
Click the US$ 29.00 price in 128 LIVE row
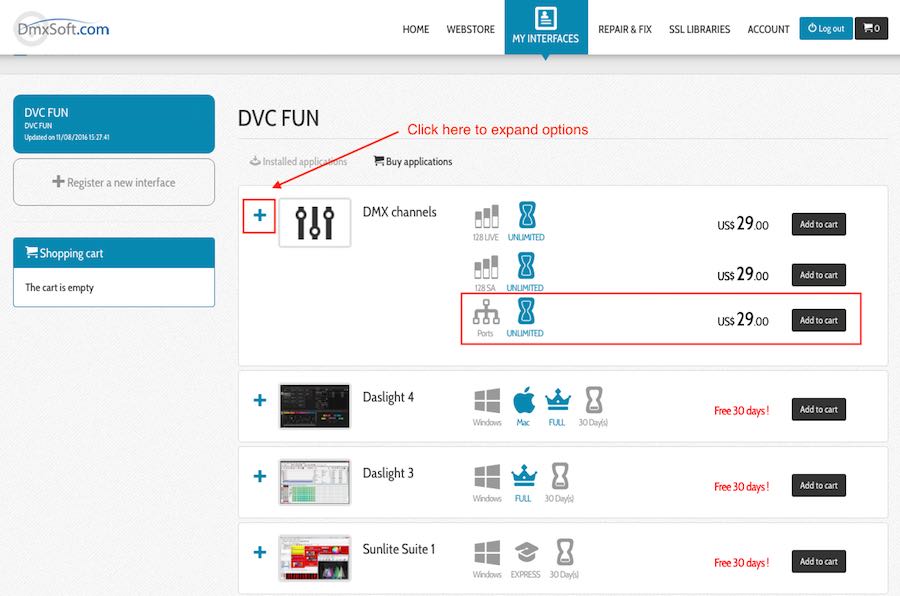click(743, 223)
